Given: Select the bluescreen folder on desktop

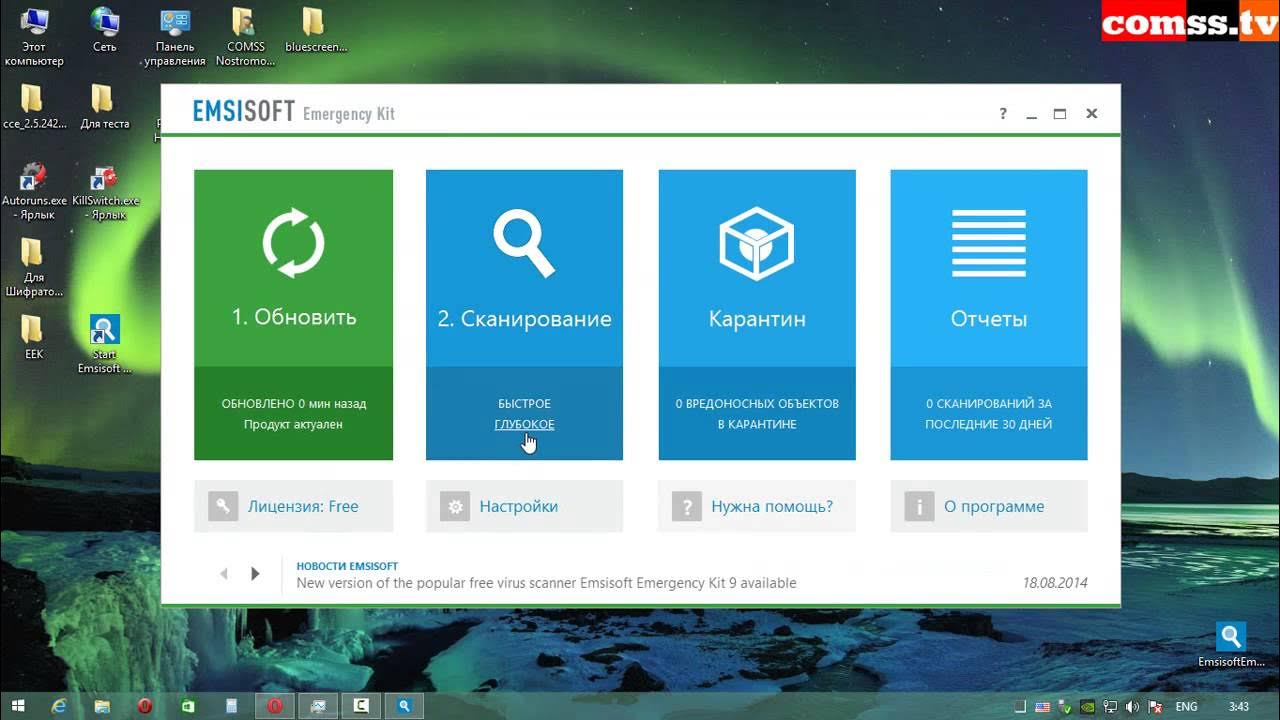Looking at the screenshot, I should (314, 30).
